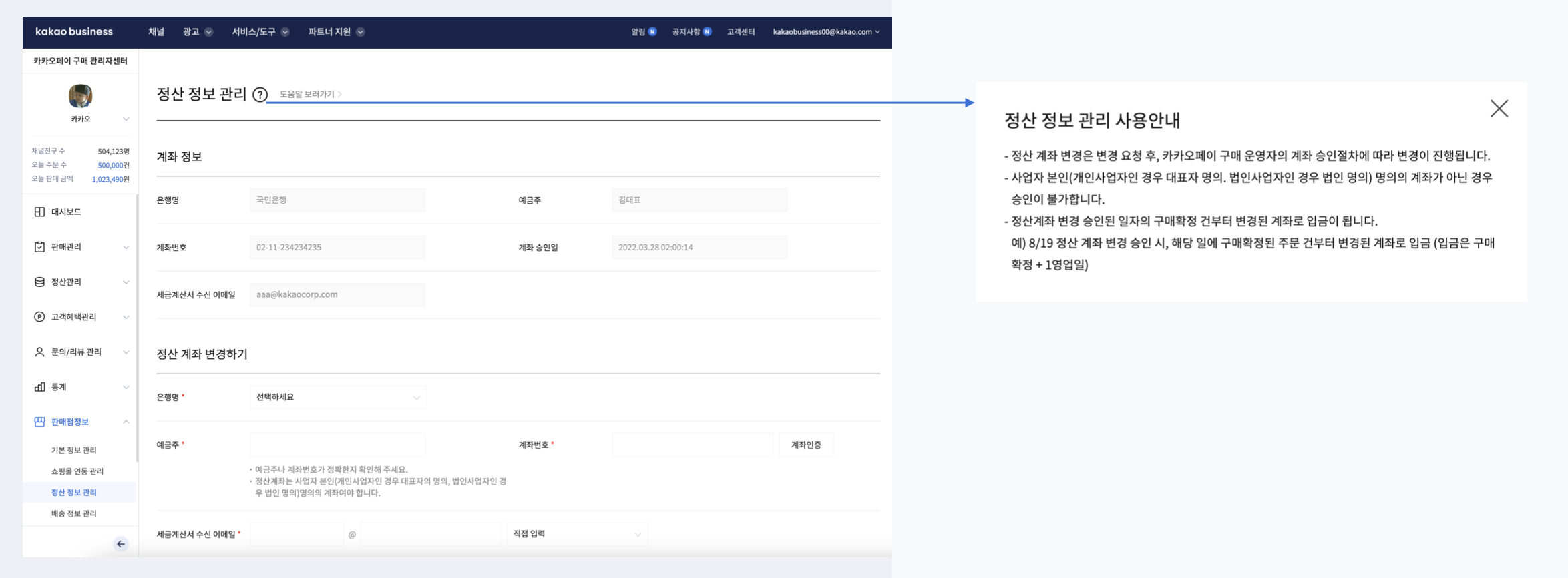Collapse sidebar with the back arrow button
This screenshot has height=578, width=1568.
click(121, 544)
